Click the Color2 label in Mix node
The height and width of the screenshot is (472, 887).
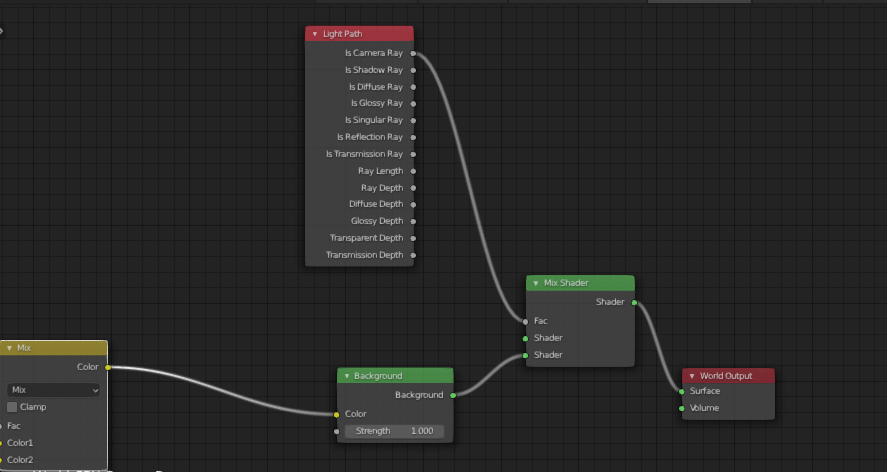pyautogui.click(x=20, y=460)
